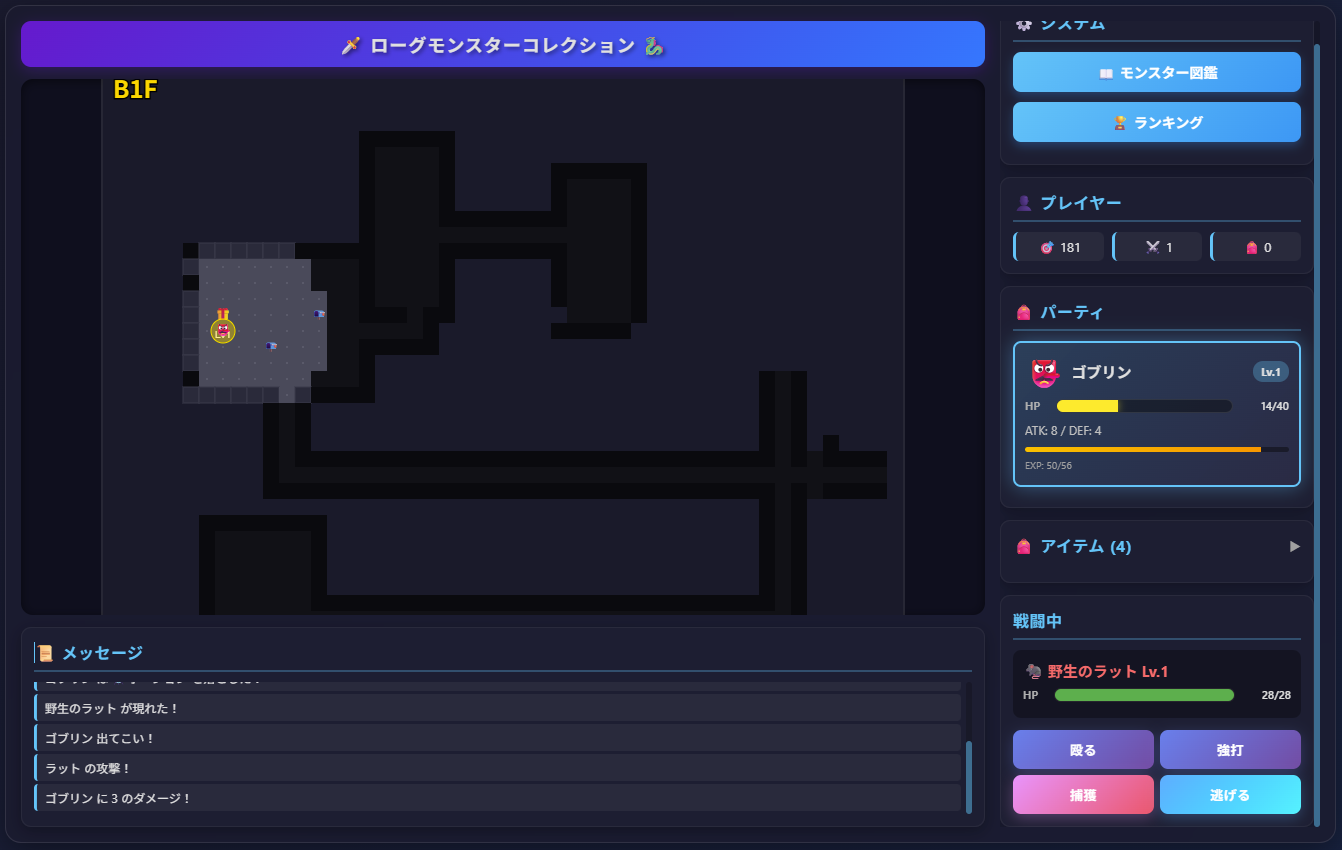Viewport: 1342px width, 850px height.
Task: Click the rat icon in the battle panel
Action: coord(1034,672)
